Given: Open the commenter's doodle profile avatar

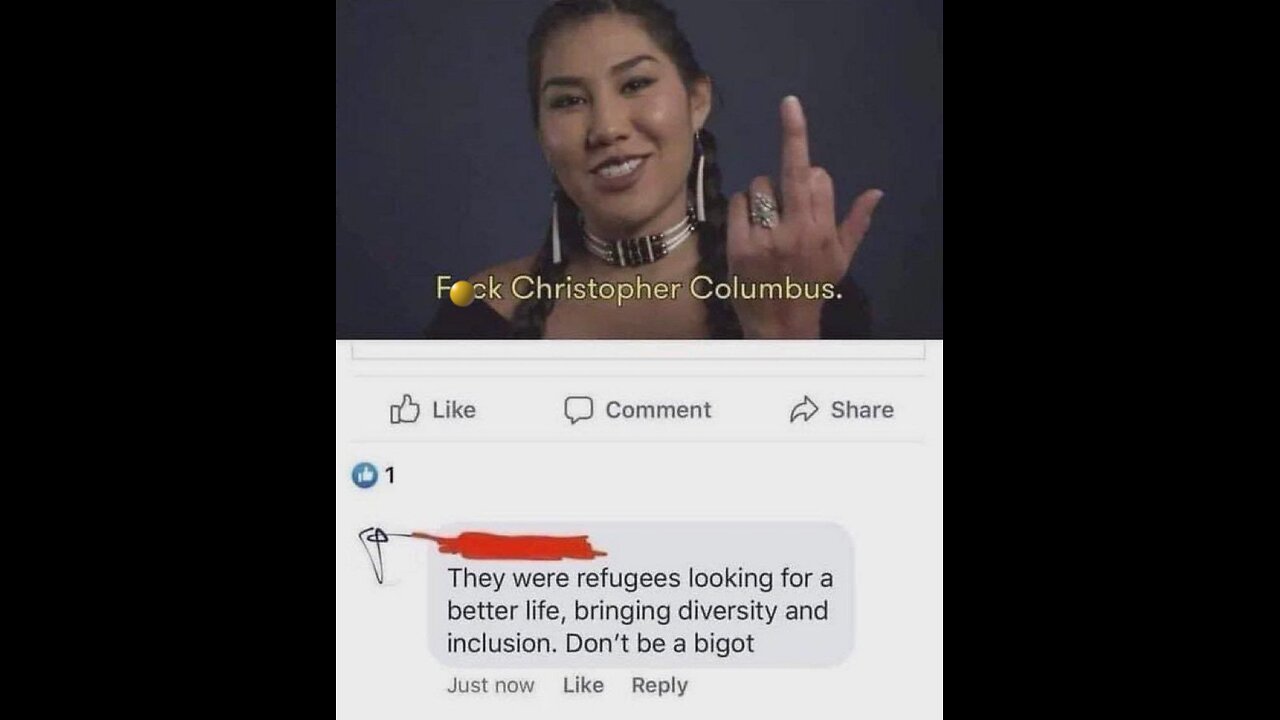Looking at the screenshot, I should point(377,554).
